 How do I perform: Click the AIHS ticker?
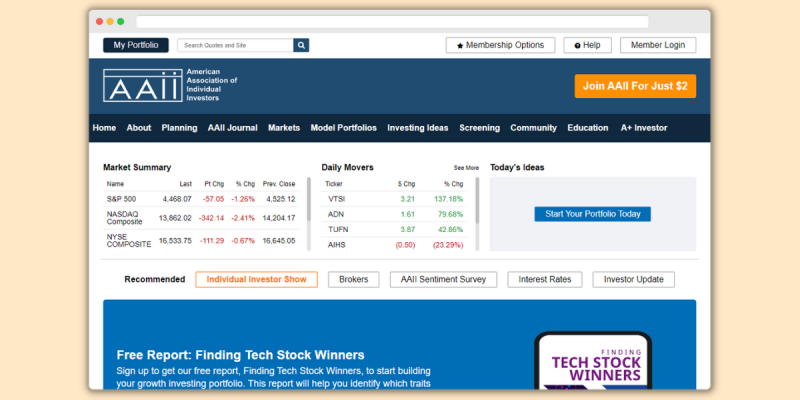(337, 245)
